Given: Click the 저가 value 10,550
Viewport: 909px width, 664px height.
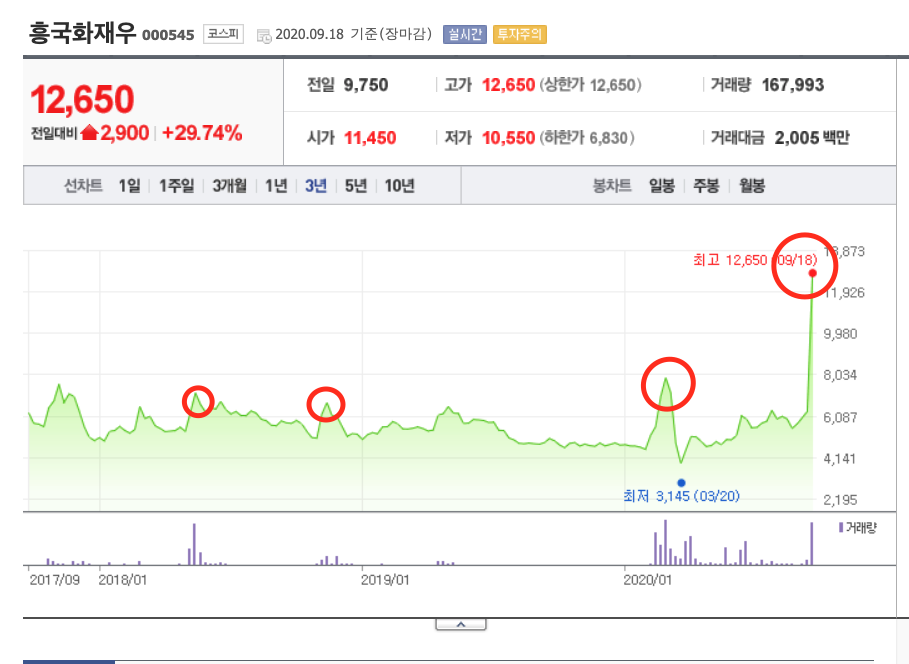Looking at the screenshot, I should [x=508, y=138].
